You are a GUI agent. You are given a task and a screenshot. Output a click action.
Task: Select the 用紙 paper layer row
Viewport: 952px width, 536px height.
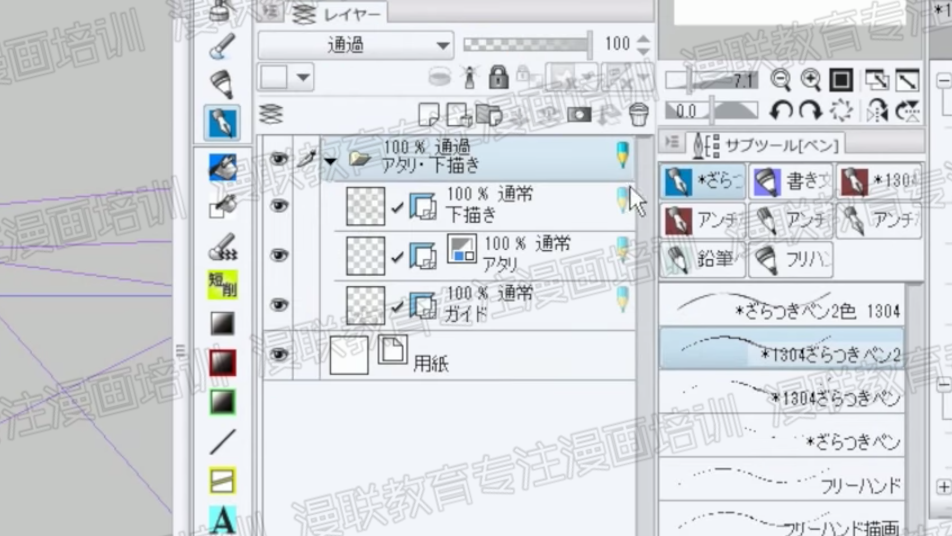point(449,355)
